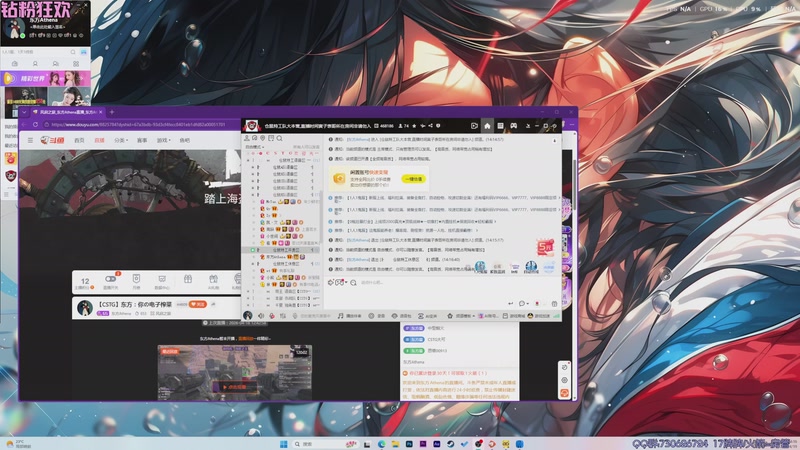Click the scroll-up arrow in YY chat area
Viewport: 800px width, 450px height.
555,140
